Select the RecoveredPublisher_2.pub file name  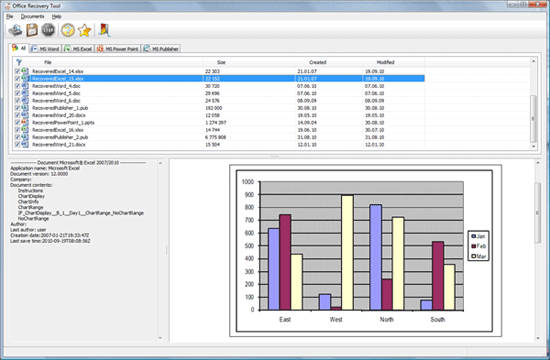click(x=60, y=137)
